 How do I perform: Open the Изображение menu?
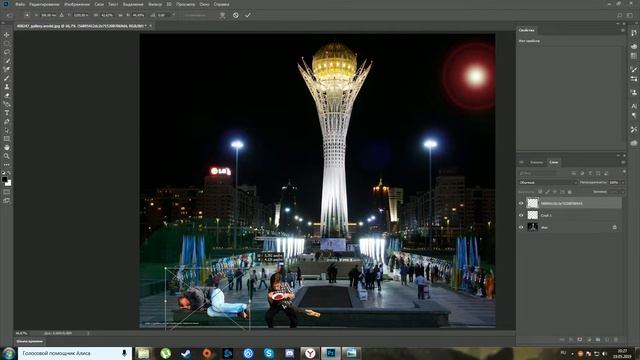click(x=77, y=4)
